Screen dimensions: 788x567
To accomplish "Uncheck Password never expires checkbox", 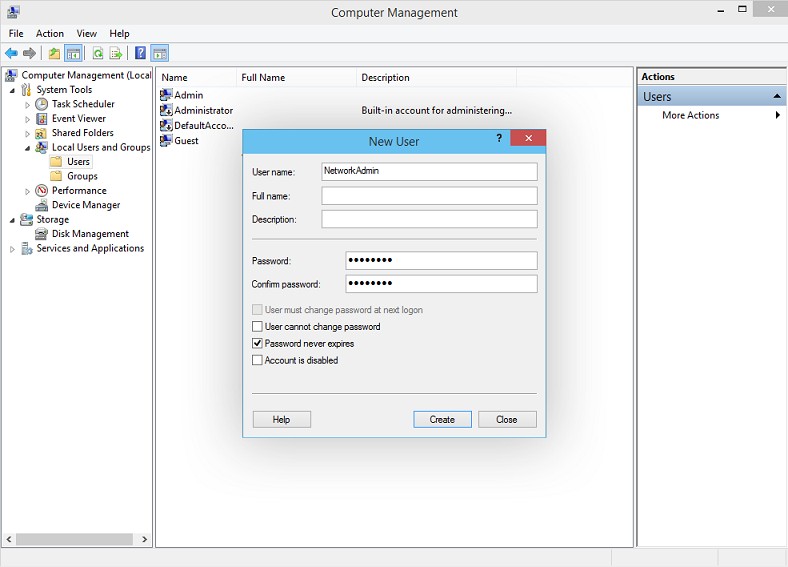I will [x=257, y=344].
